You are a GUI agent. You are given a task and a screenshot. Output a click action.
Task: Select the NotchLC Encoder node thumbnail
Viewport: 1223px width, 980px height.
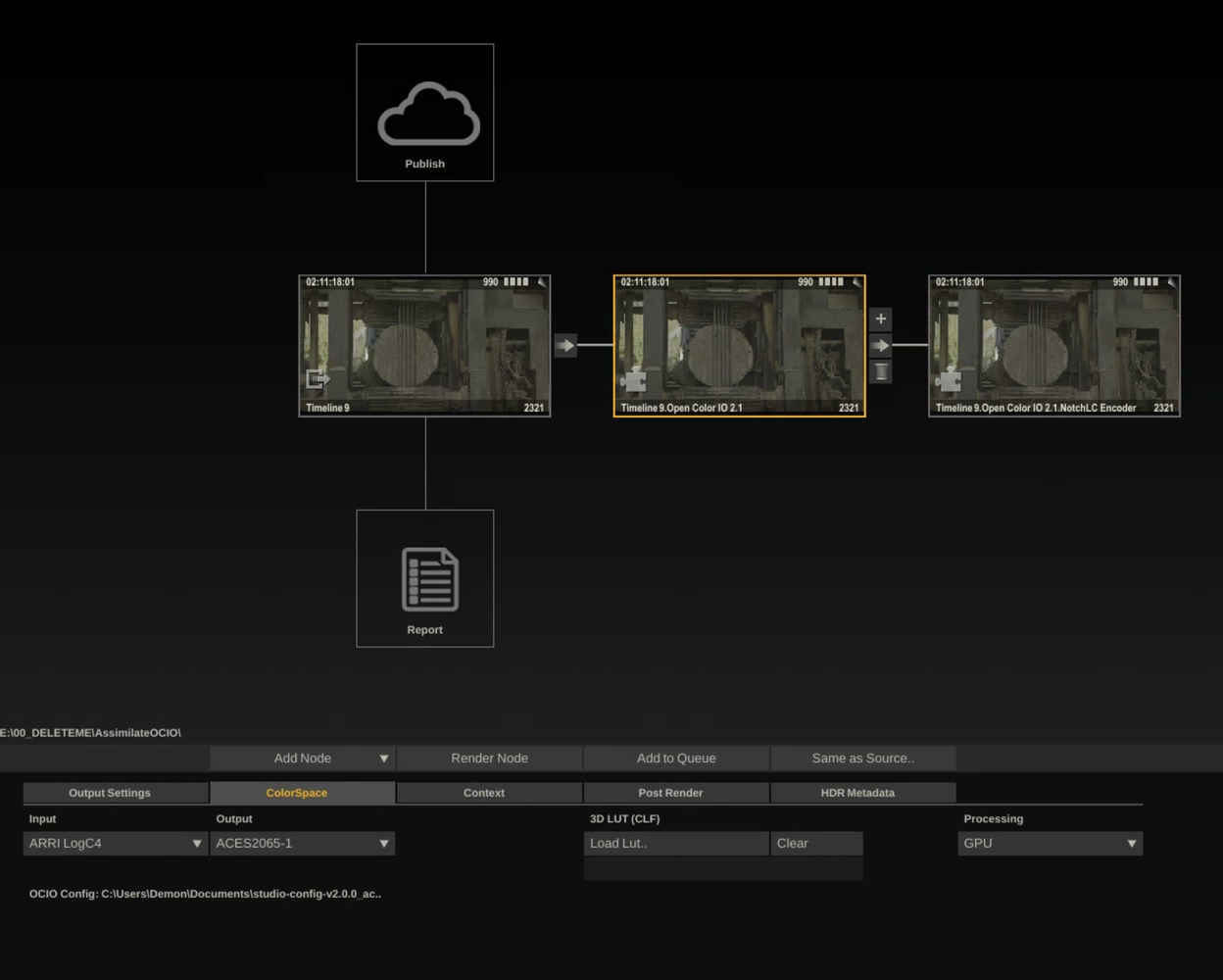point(1054,346)
